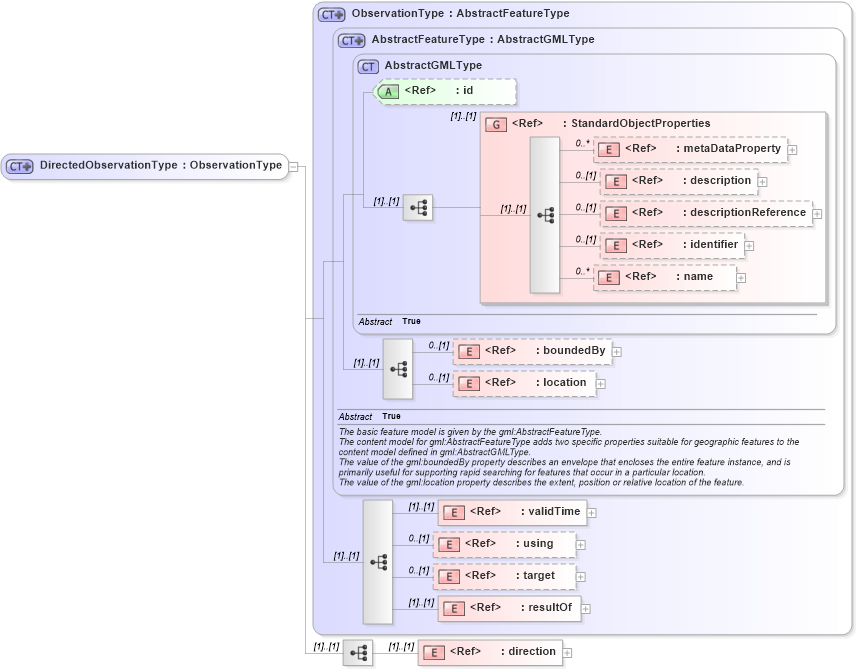This screenshot has height=670, width=856.
Task: Select the sequence icon beside boundedBy and location
Action: point(398,369)
